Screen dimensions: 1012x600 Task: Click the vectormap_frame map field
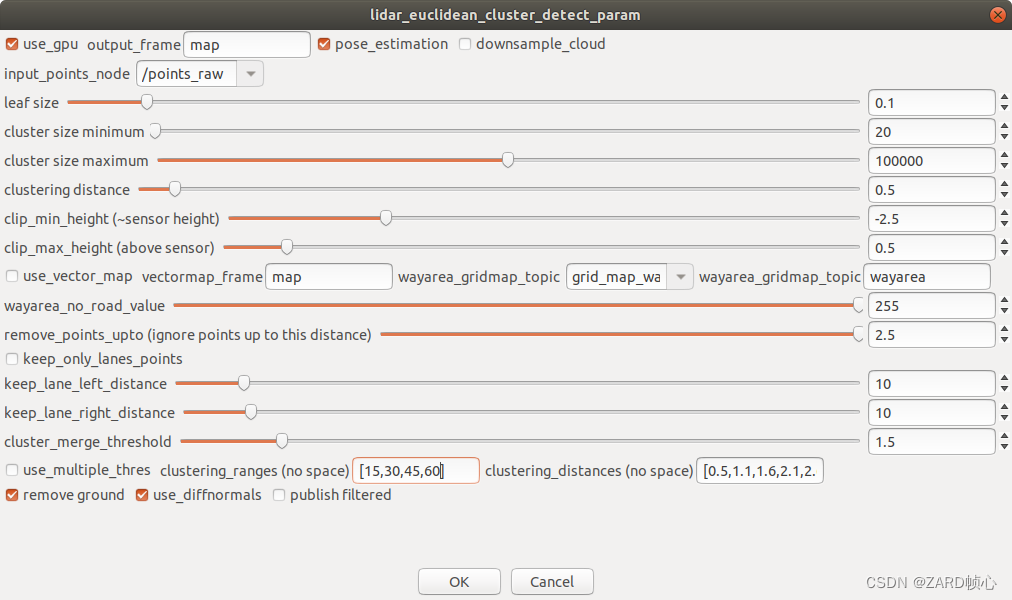click(x=329, y=277)
